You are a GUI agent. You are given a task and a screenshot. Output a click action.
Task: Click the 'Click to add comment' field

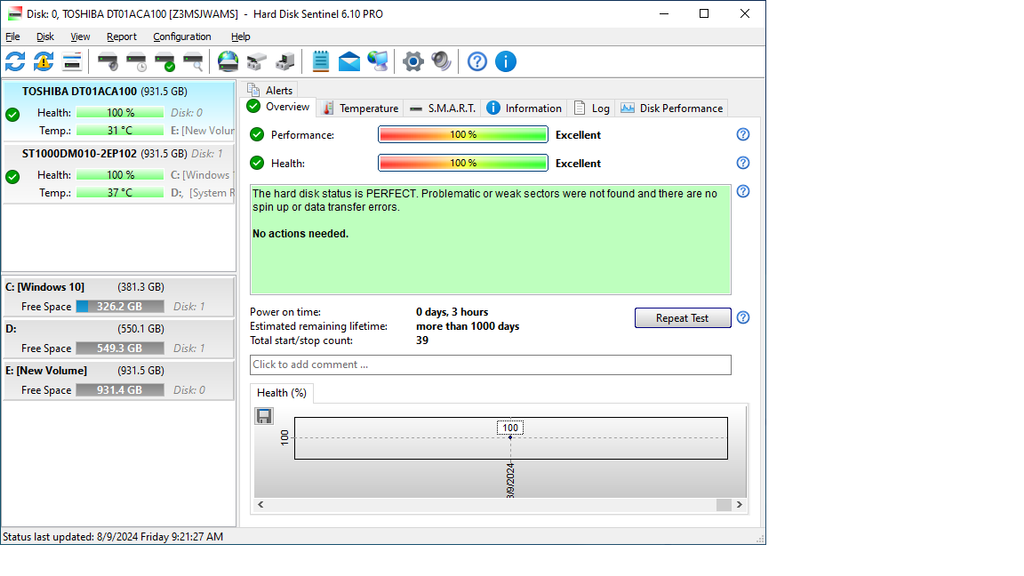pyautogui.click(x=490, y=365)
